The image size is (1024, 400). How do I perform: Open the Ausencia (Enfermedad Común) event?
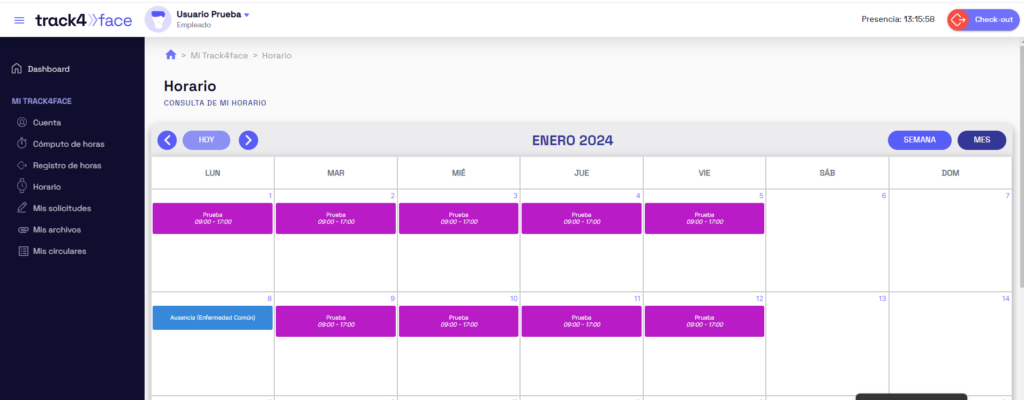pos(212,318)
